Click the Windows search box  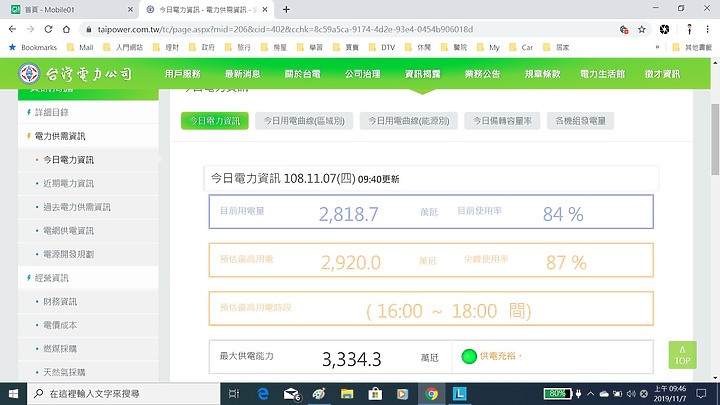pyautogui.click(x=124, y=394)
